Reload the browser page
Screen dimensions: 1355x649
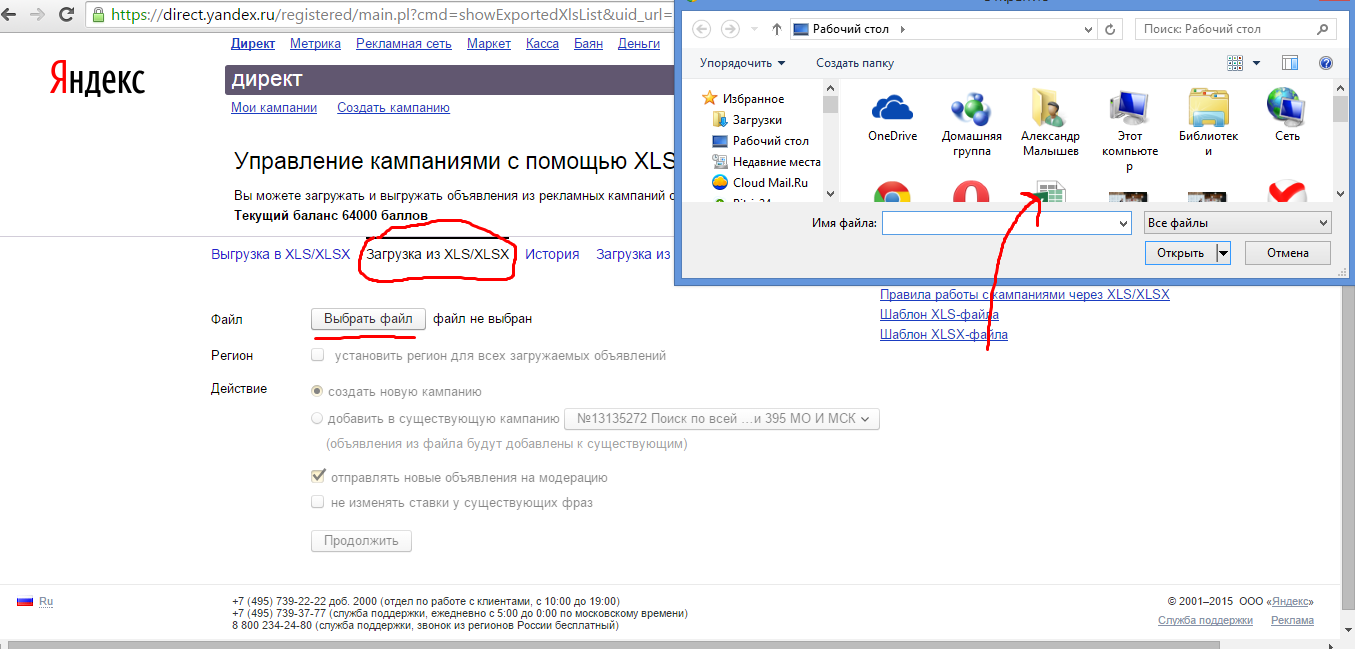[67, 15]
